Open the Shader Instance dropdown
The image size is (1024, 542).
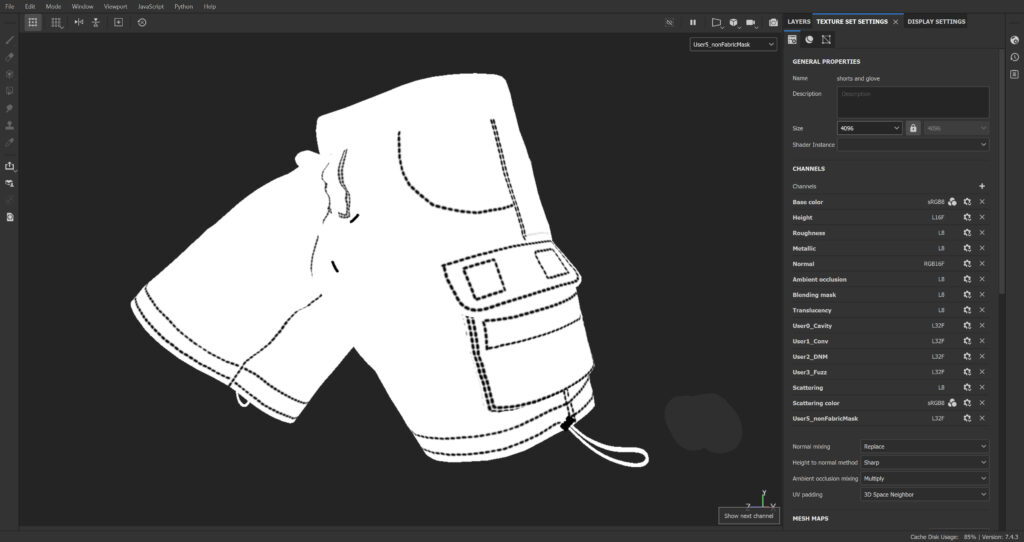click(913, 144)
